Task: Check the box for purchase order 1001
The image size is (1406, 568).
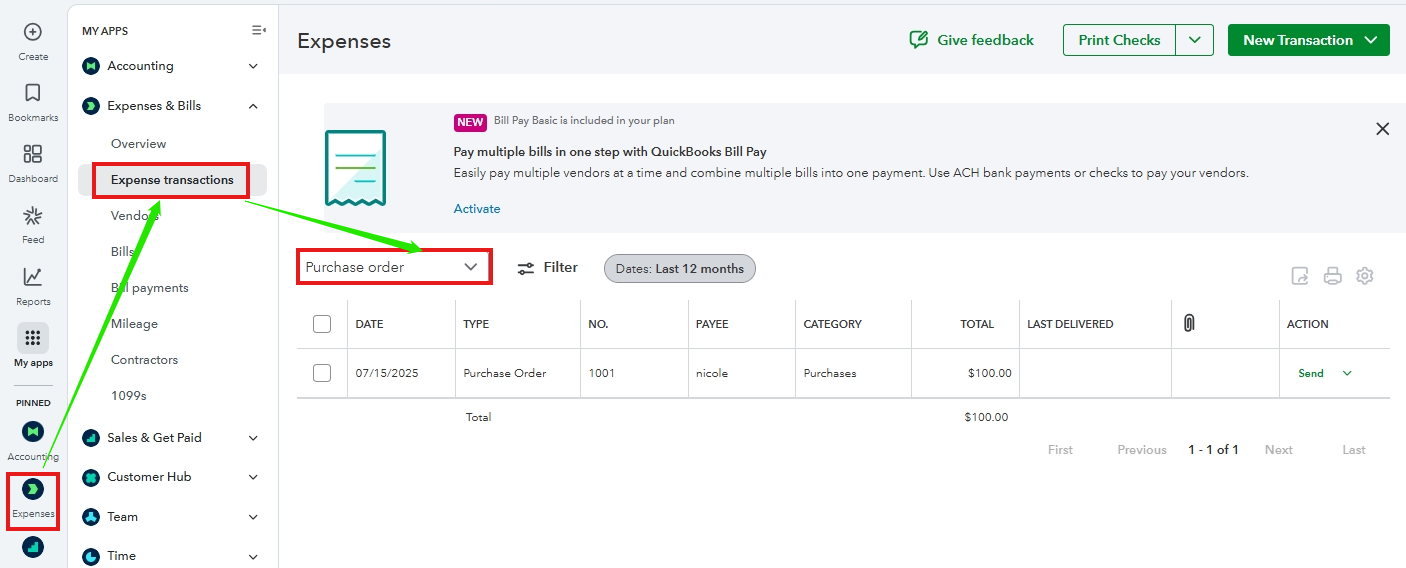Action: click(x=322, y=373)
